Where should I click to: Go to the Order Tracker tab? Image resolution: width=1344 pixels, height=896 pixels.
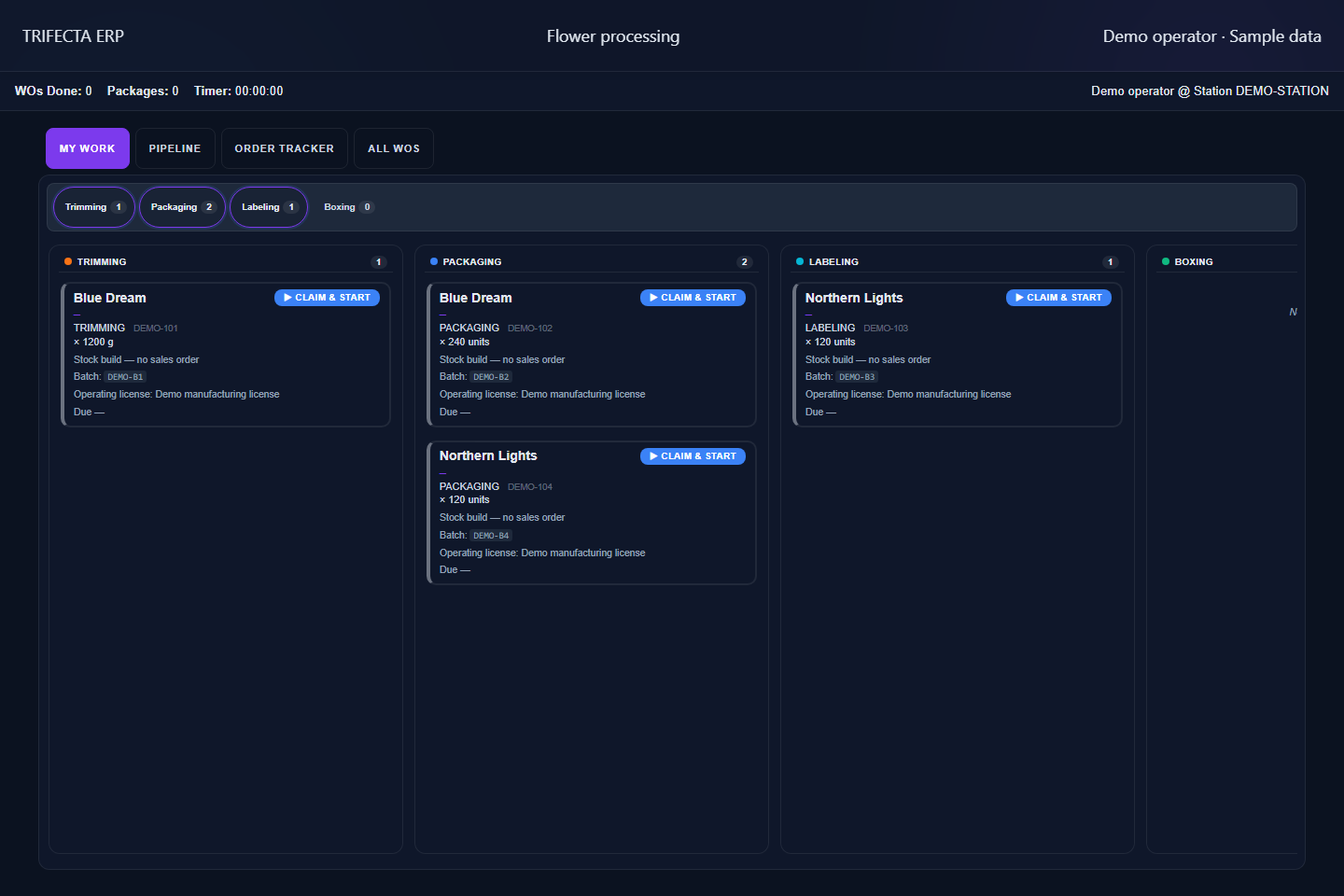(284, 148)
